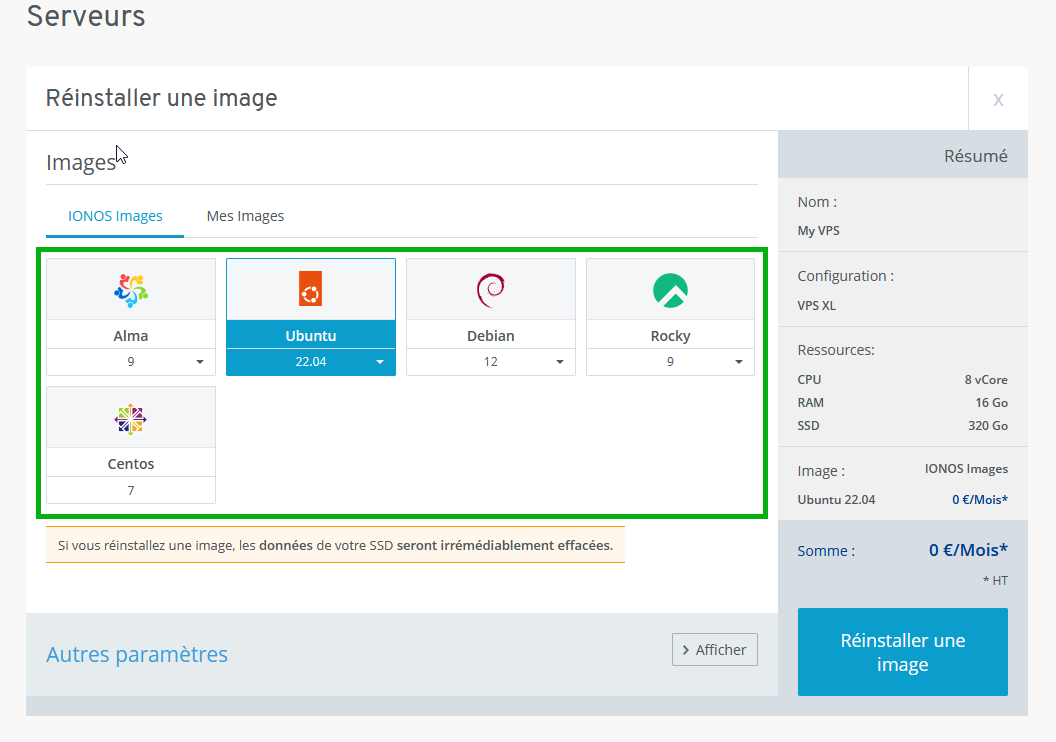Switch to IONOS Images tab
This screenshot has height=742, width=1056.
[x=115, y=216]
